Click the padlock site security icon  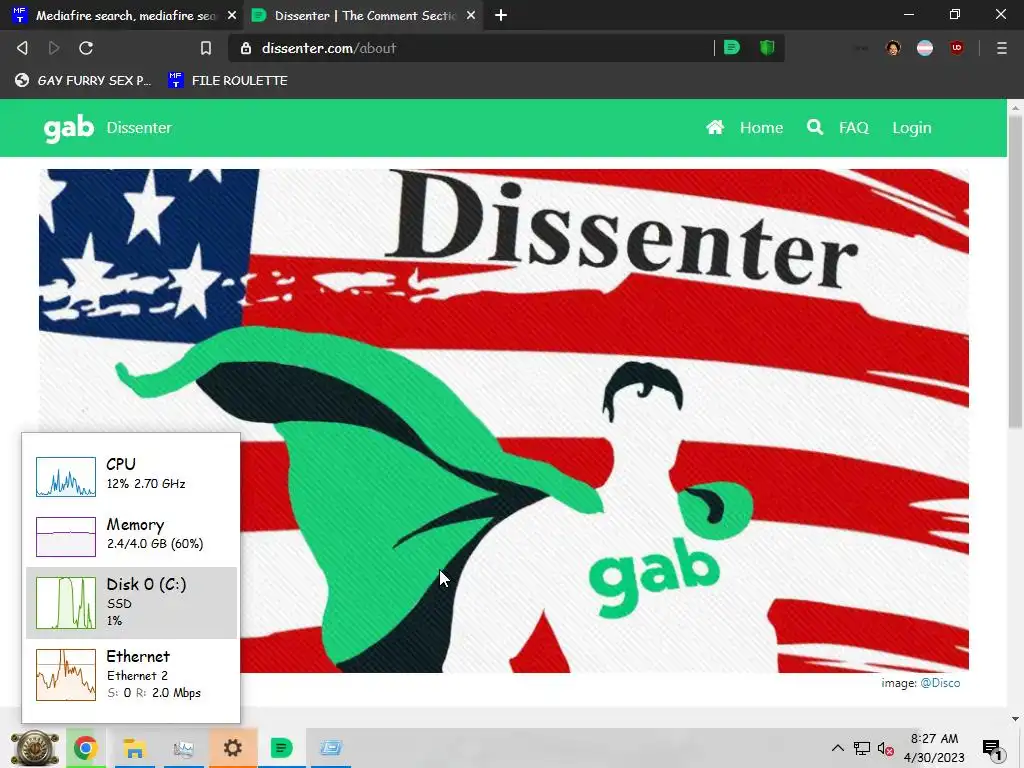point(246,48)
